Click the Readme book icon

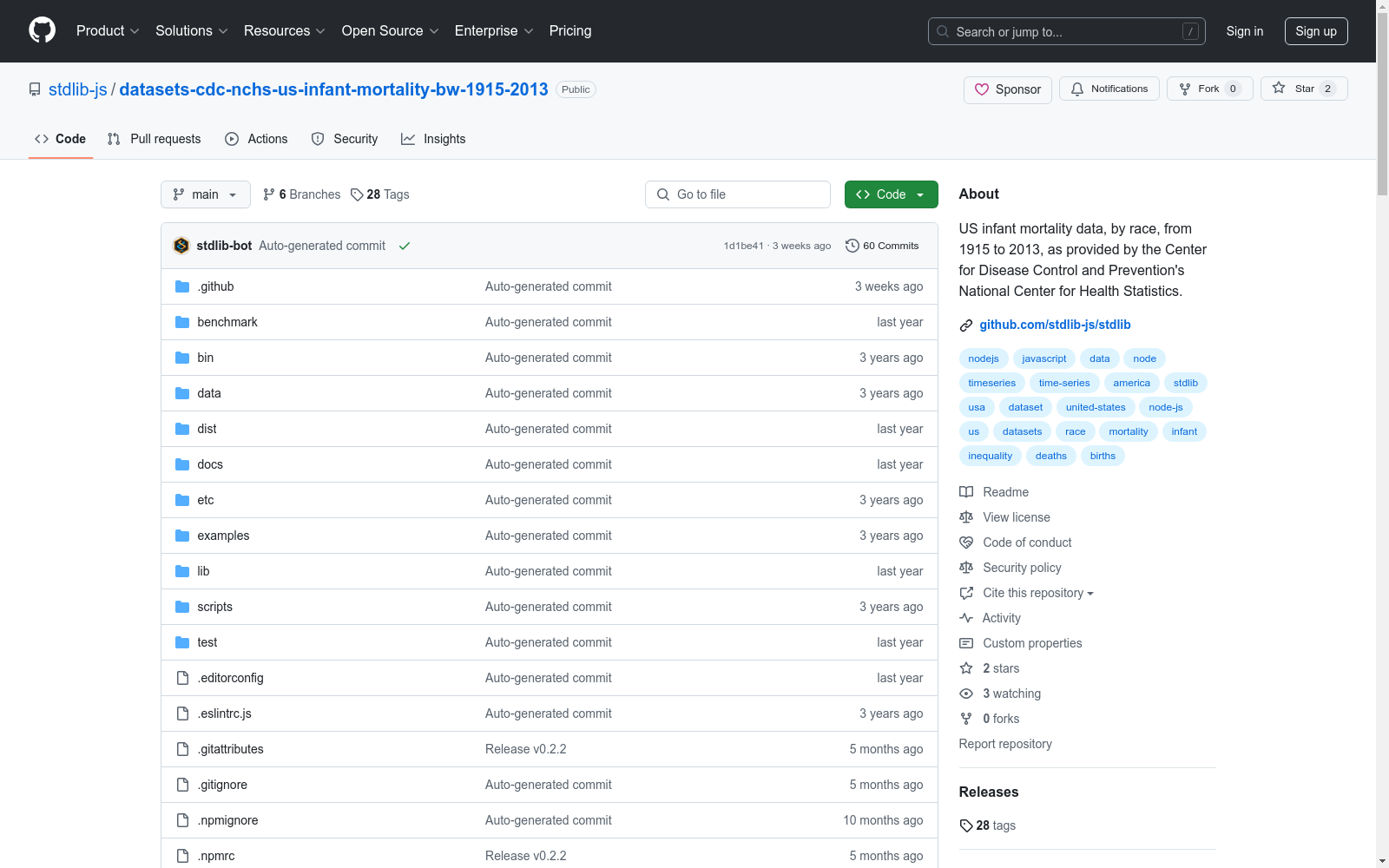click(x=966, y=492)
